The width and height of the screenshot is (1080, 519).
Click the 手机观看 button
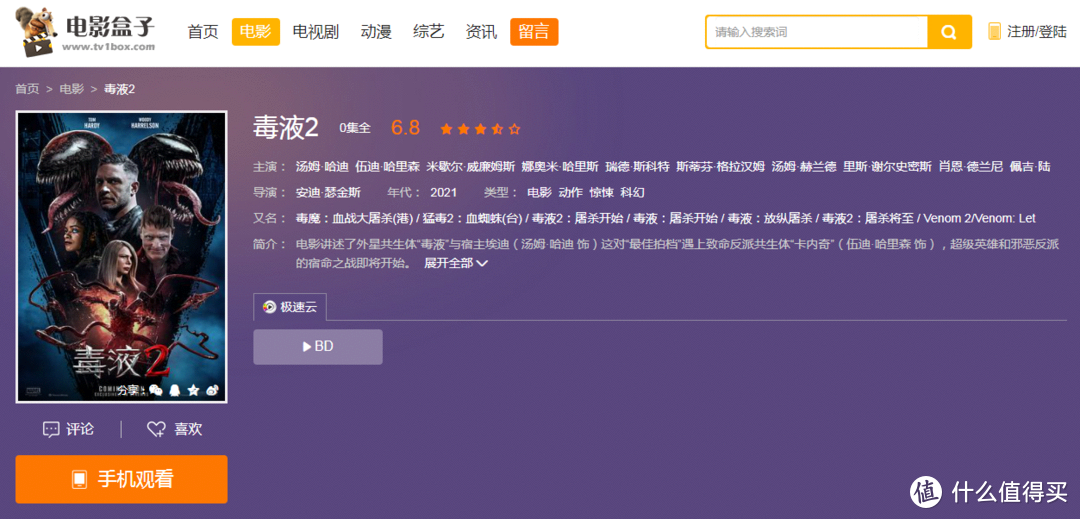(121, 479)
